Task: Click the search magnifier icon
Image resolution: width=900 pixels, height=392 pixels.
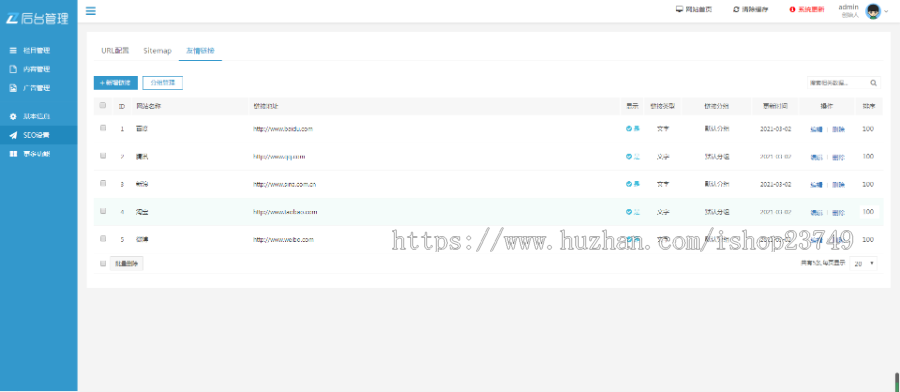Action: [x=873, y=83]
